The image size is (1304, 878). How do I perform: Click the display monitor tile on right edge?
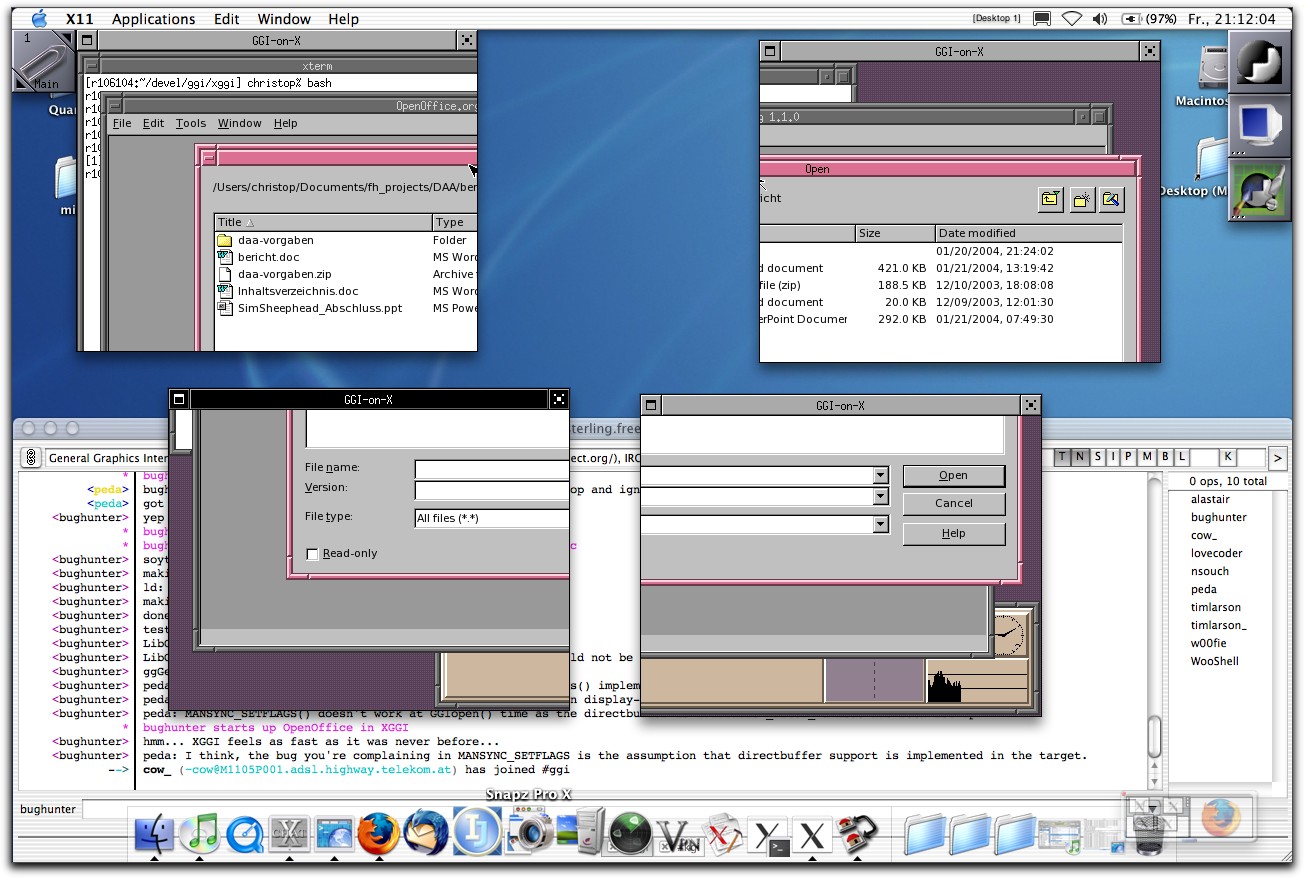pos(1260,124)
